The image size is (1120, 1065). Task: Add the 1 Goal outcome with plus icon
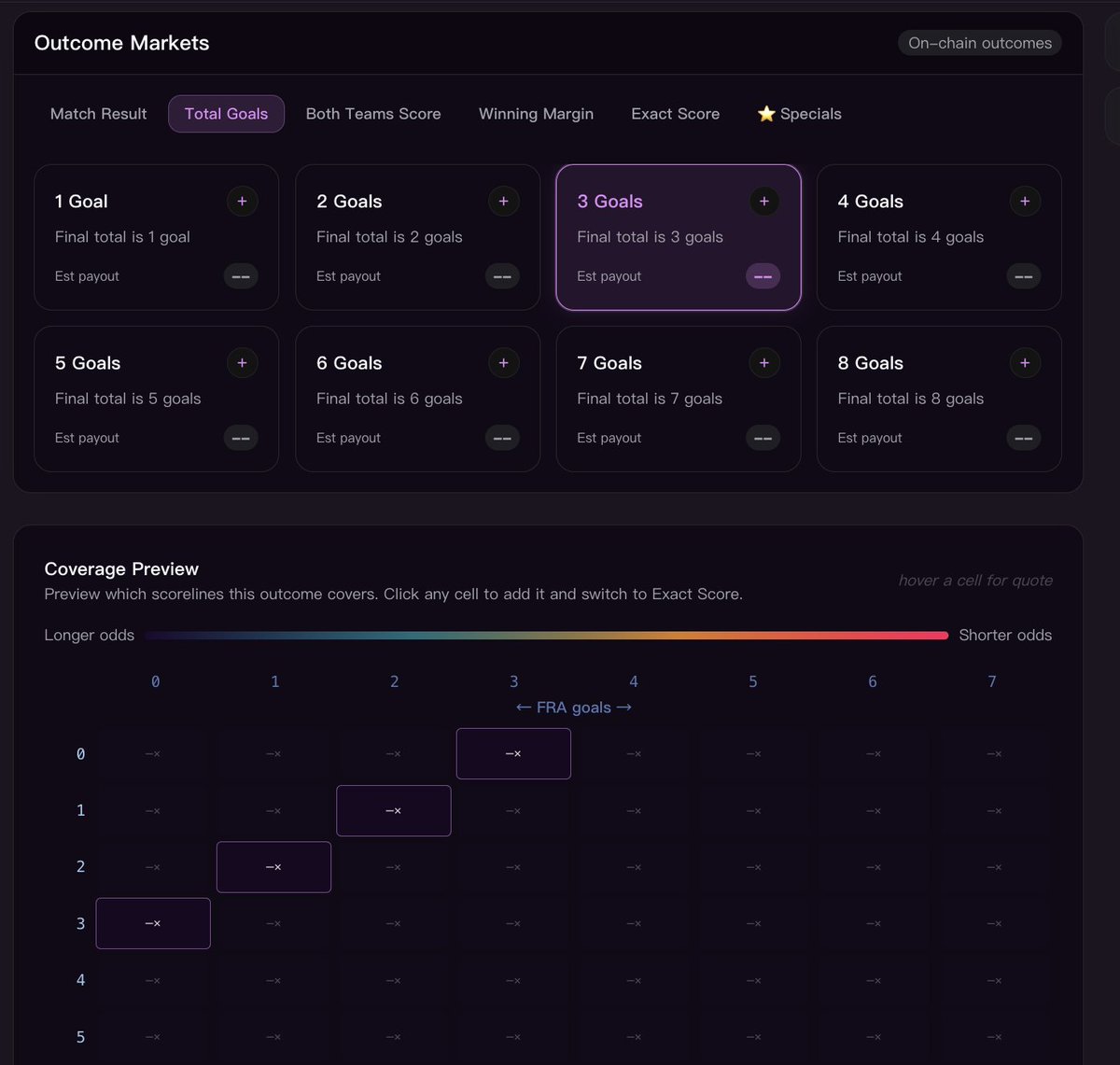click(242, 201)
